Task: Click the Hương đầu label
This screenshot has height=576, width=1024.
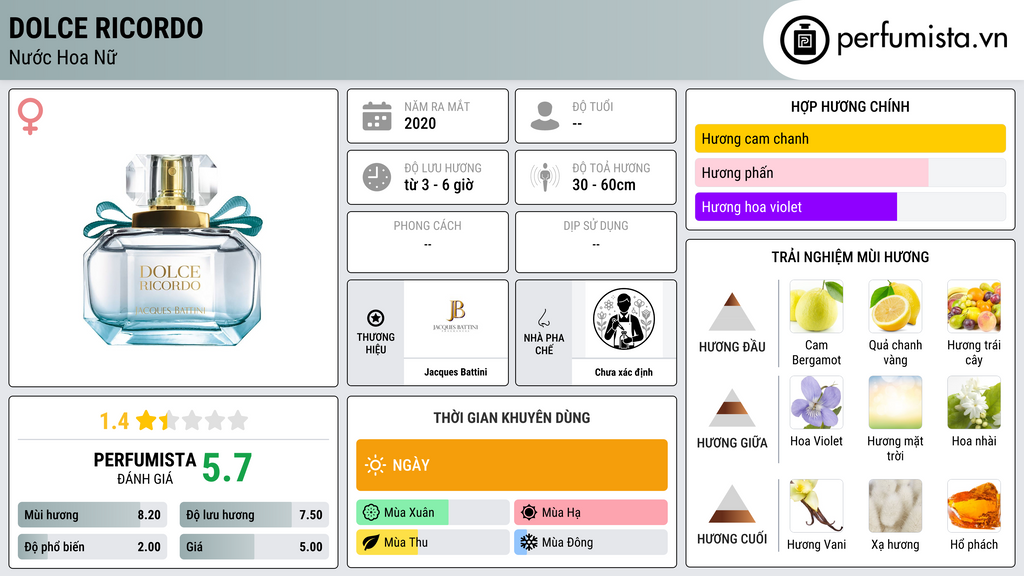Action: point(732,347)
